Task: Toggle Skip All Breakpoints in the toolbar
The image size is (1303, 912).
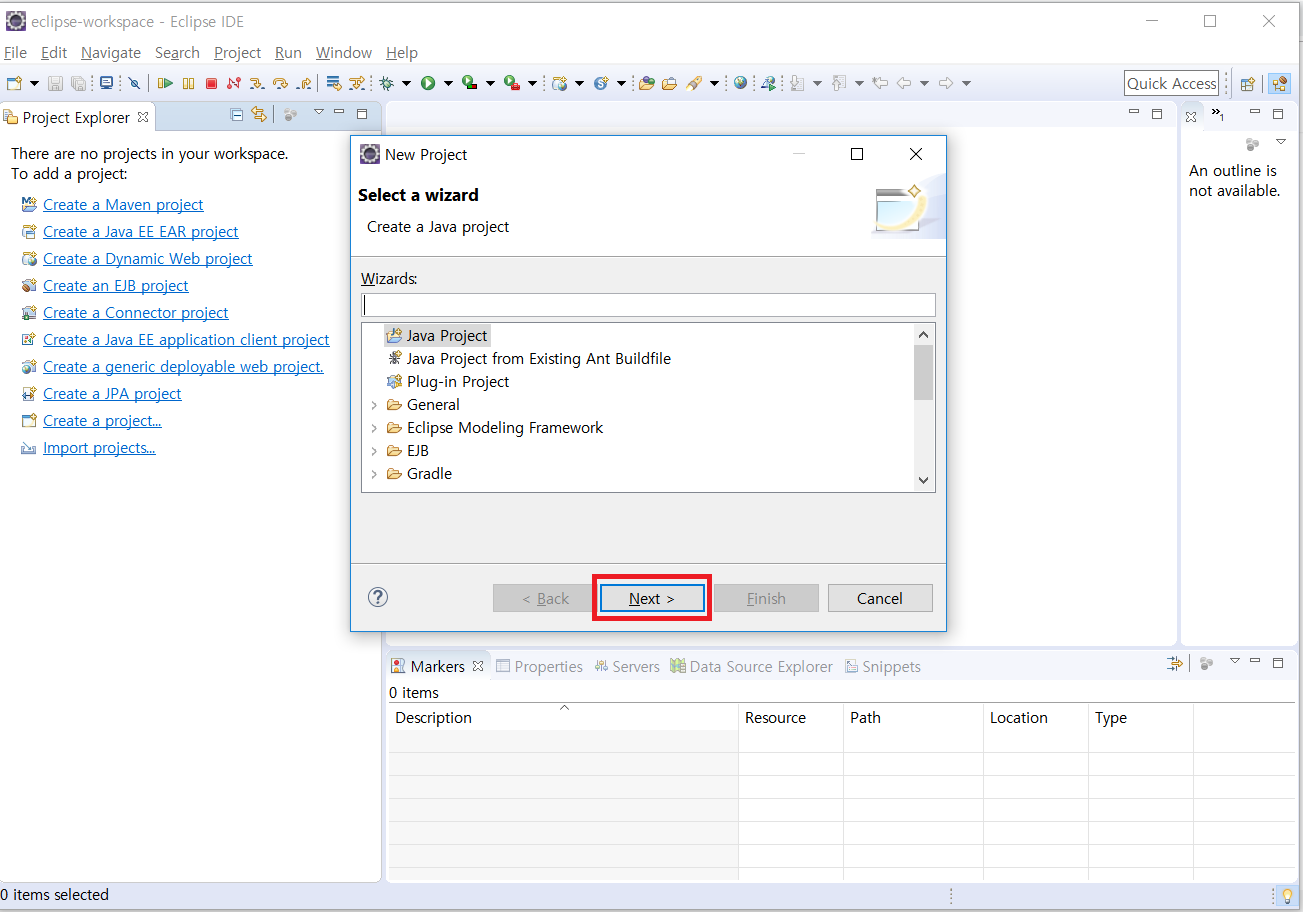Action: [x=134, y=83]
